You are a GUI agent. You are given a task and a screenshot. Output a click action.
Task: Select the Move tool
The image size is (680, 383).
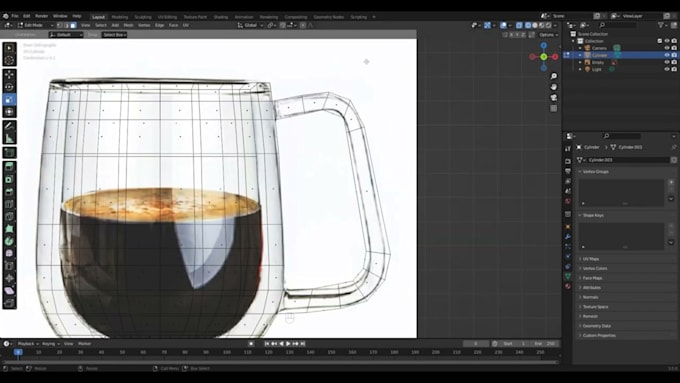point(9,75)
